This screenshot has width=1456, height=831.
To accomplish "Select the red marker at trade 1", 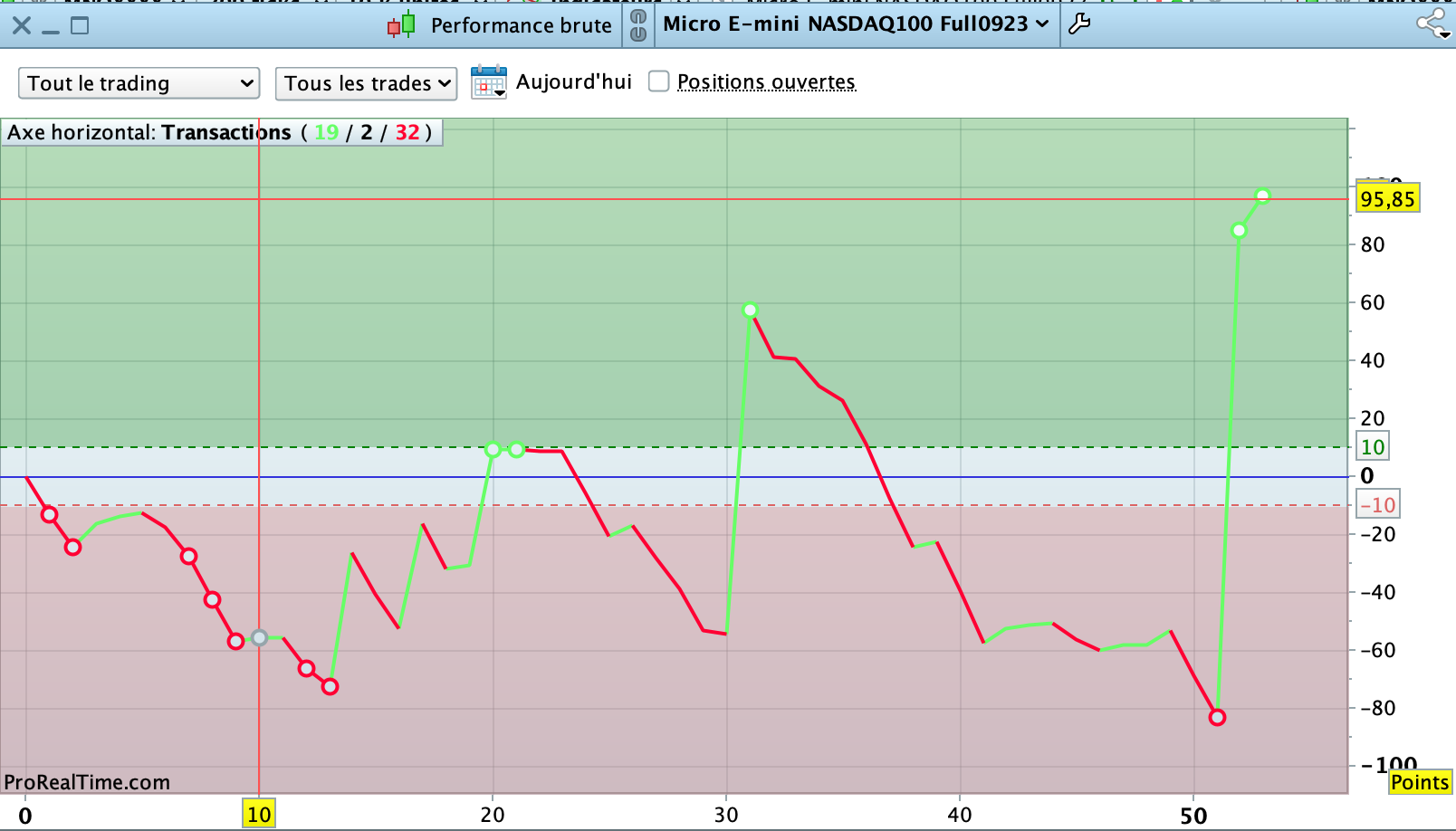I will click(50, 515).
